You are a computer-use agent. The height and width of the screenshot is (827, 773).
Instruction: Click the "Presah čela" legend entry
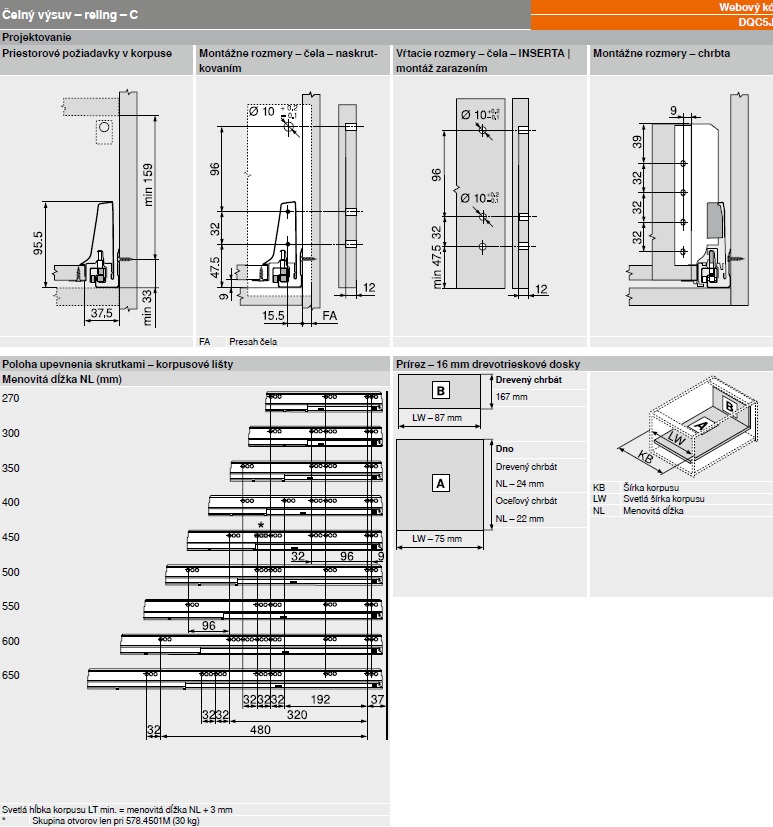pyautogui.click(x=252, y=342)
